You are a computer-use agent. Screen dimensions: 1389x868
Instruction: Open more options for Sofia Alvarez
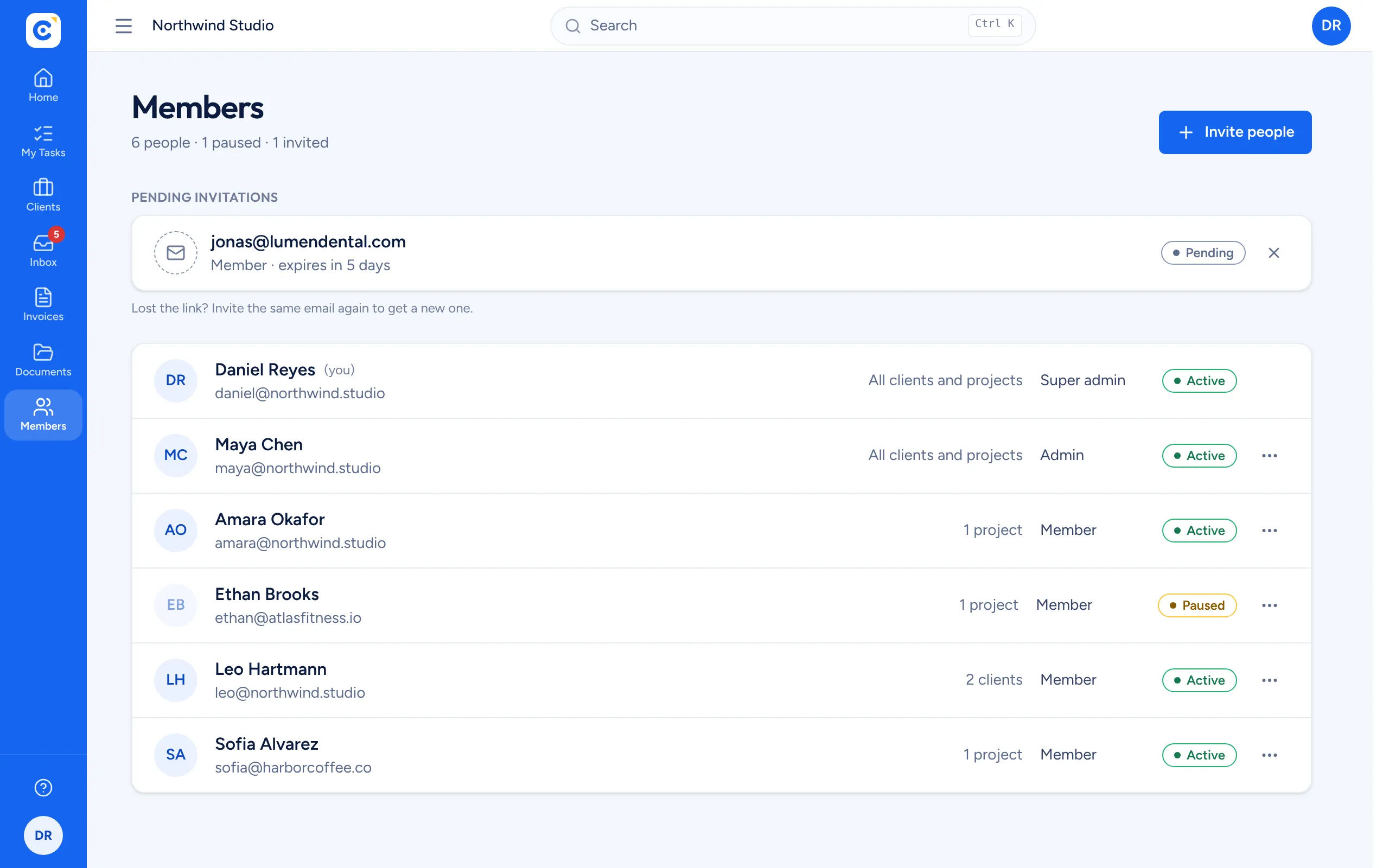click(x=1270, y=755)
